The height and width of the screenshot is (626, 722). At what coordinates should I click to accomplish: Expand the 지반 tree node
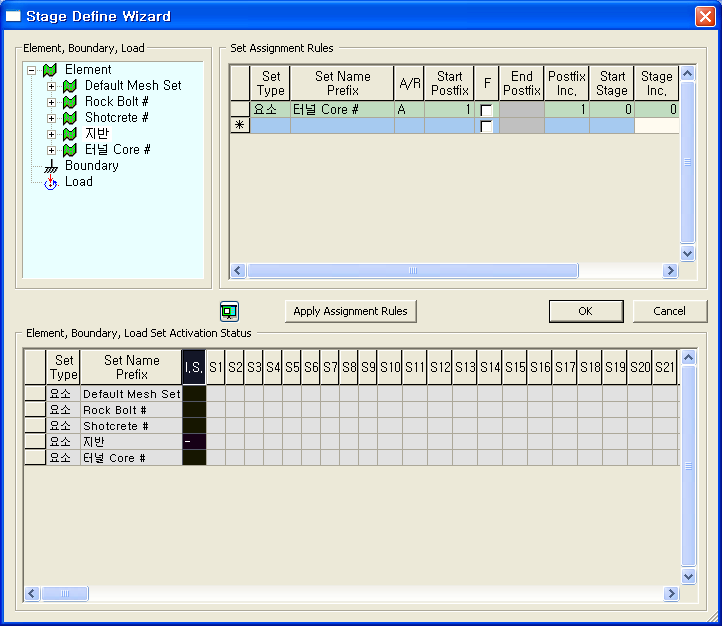point(52,134)
